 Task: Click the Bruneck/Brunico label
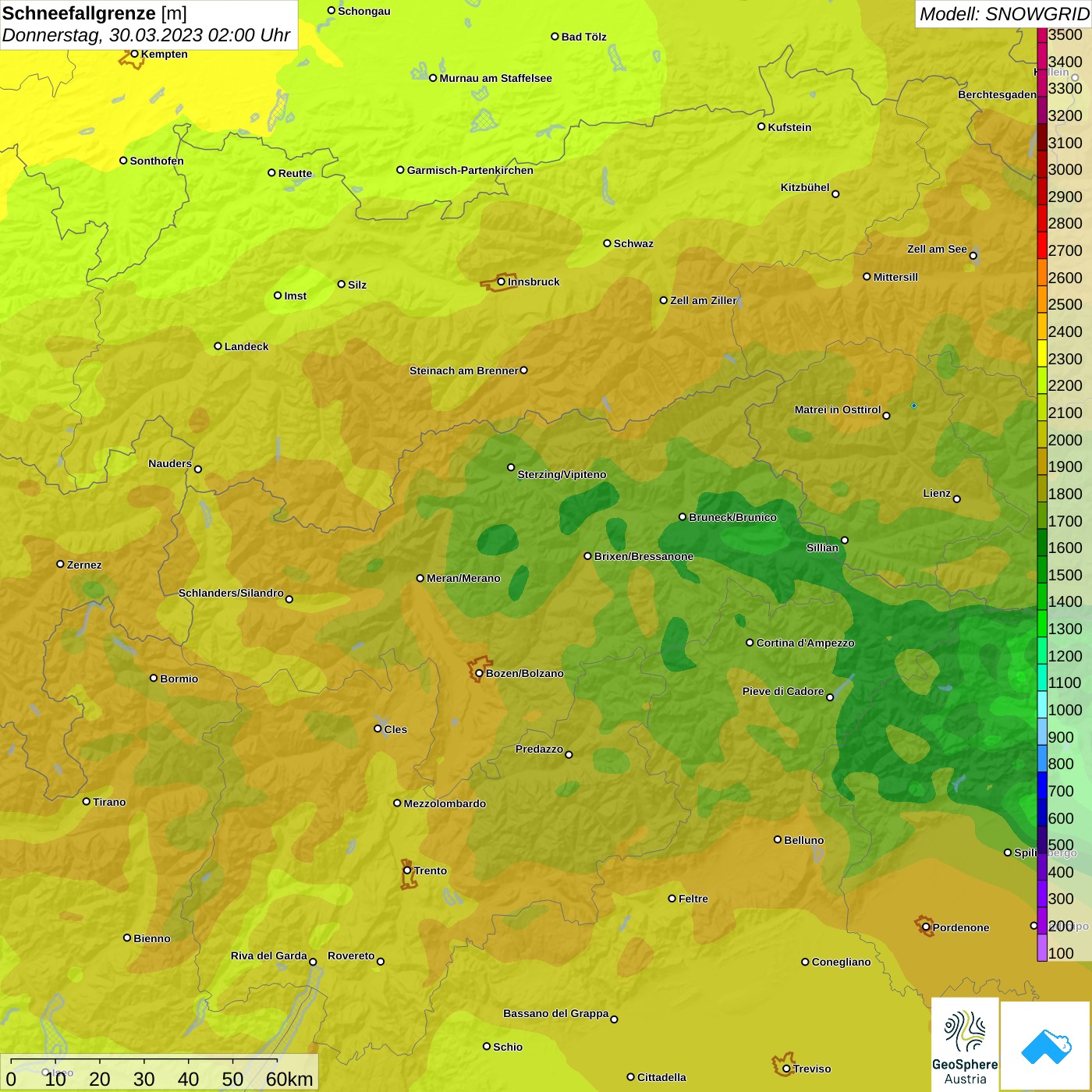pyautogui.click(x=732, y=517)
